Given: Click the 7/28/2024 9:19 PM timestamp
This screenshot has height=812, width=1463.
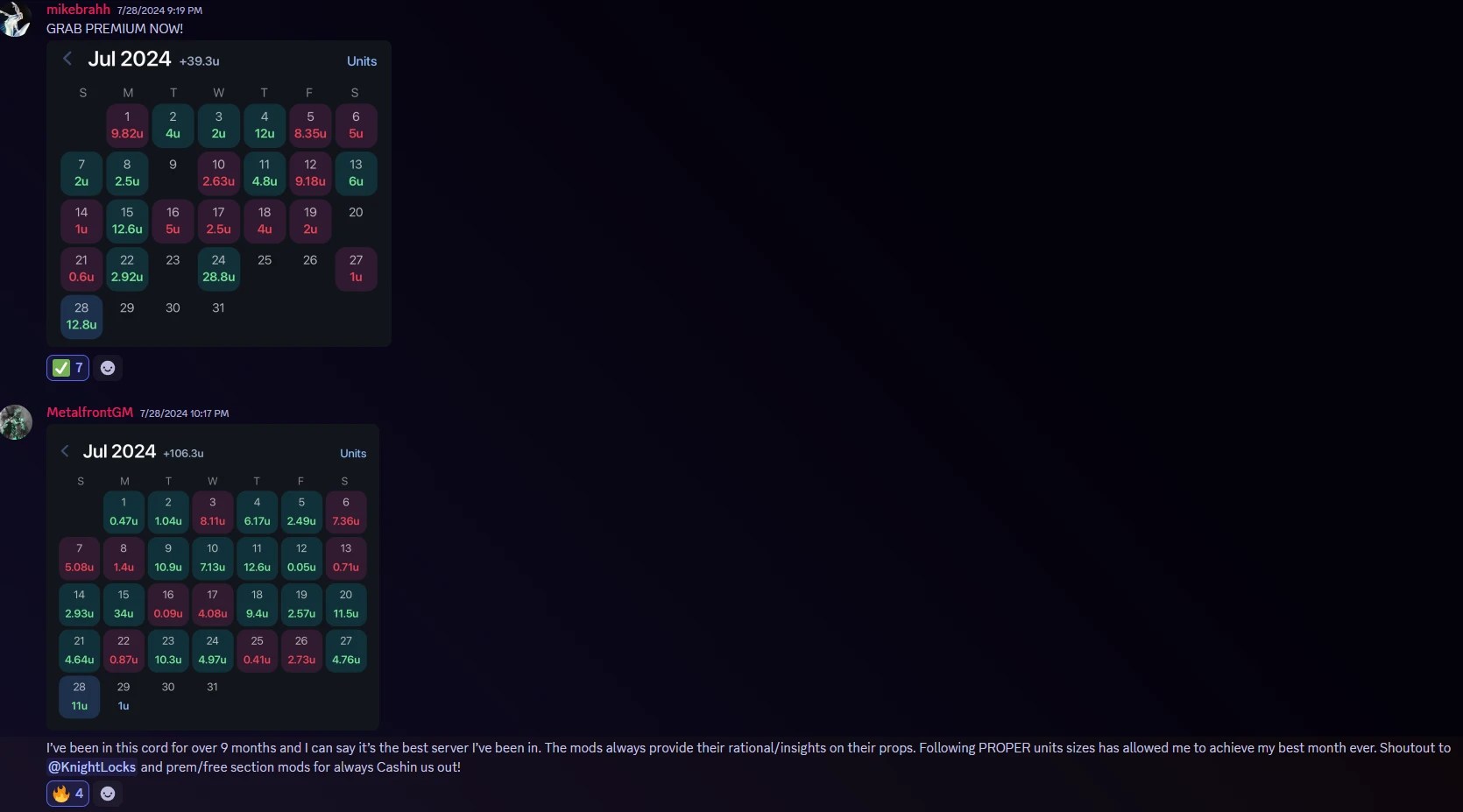Looking at the screenshot, I should (159, 11).
